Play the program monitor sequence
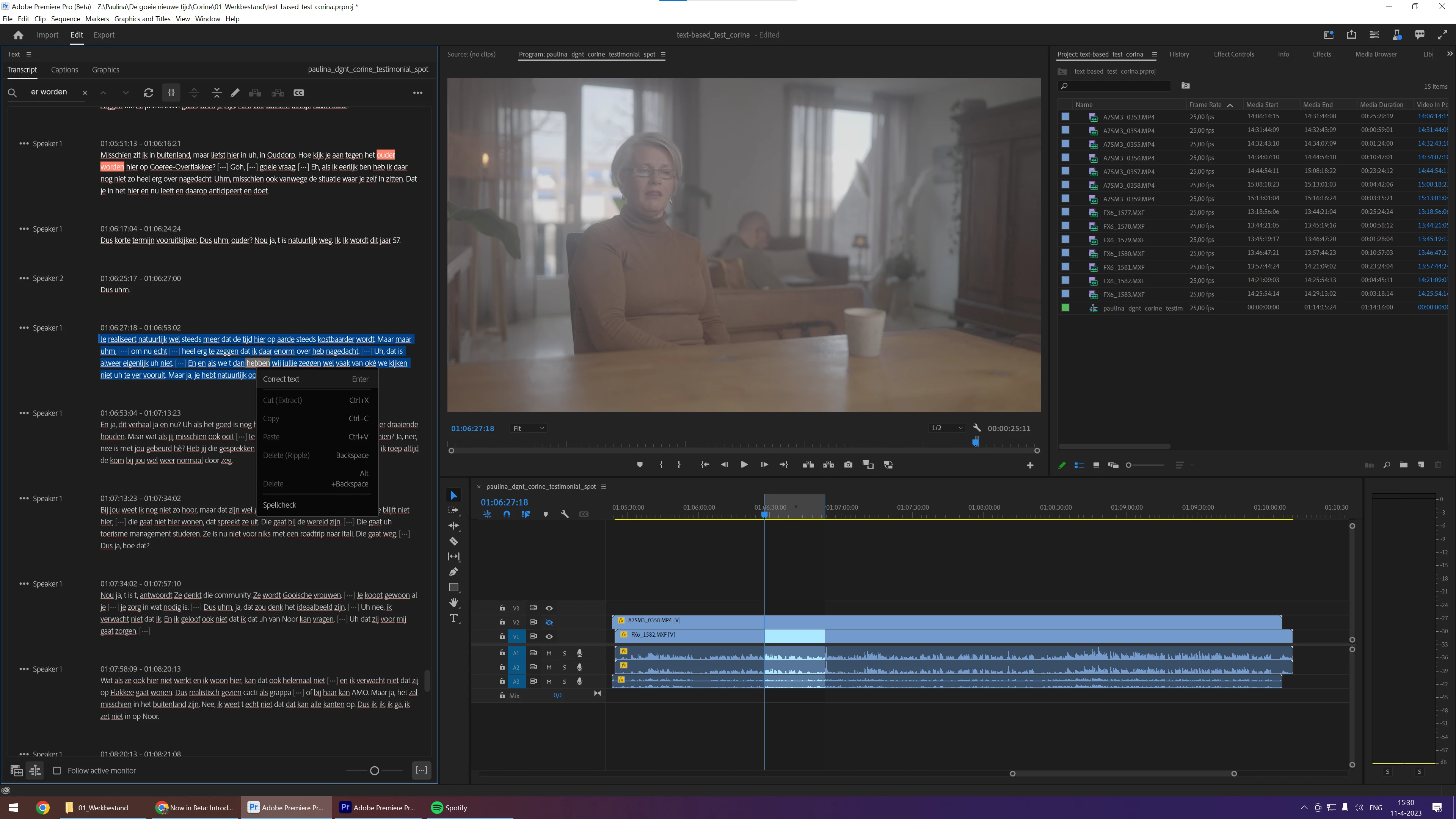Viewport: 1456px width, 819px height. tap(744, 464)
